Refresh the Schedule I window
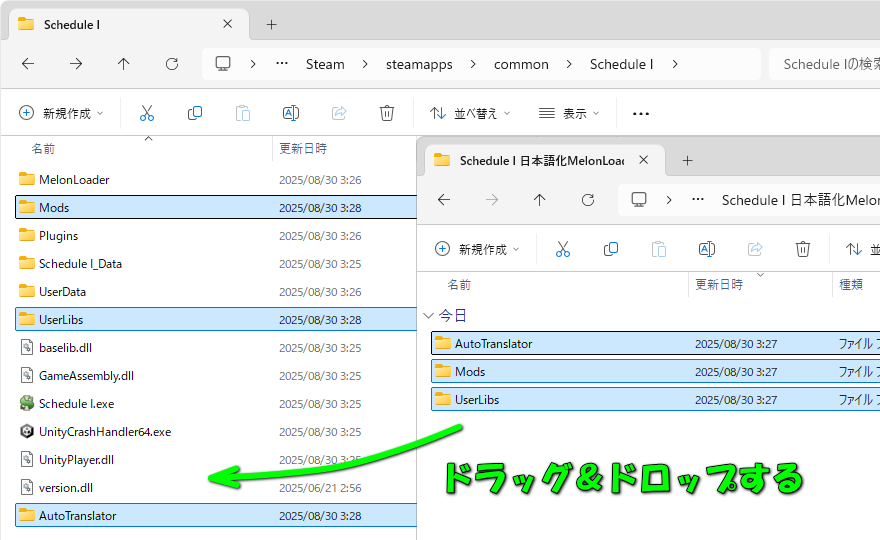Screen dimensions: 880x540 (172, 64)
